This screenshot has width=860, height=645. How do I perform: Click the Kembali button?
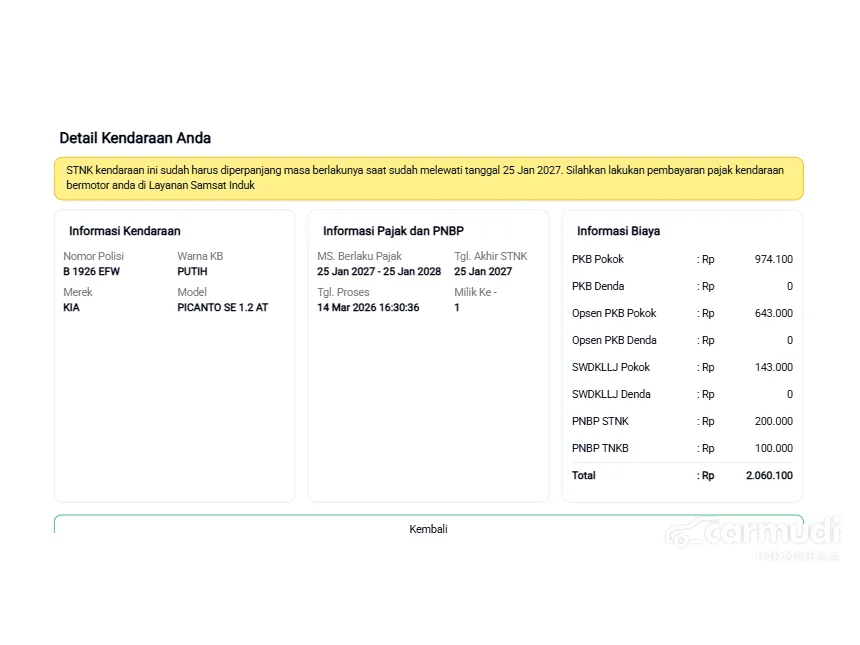point(428,528)
